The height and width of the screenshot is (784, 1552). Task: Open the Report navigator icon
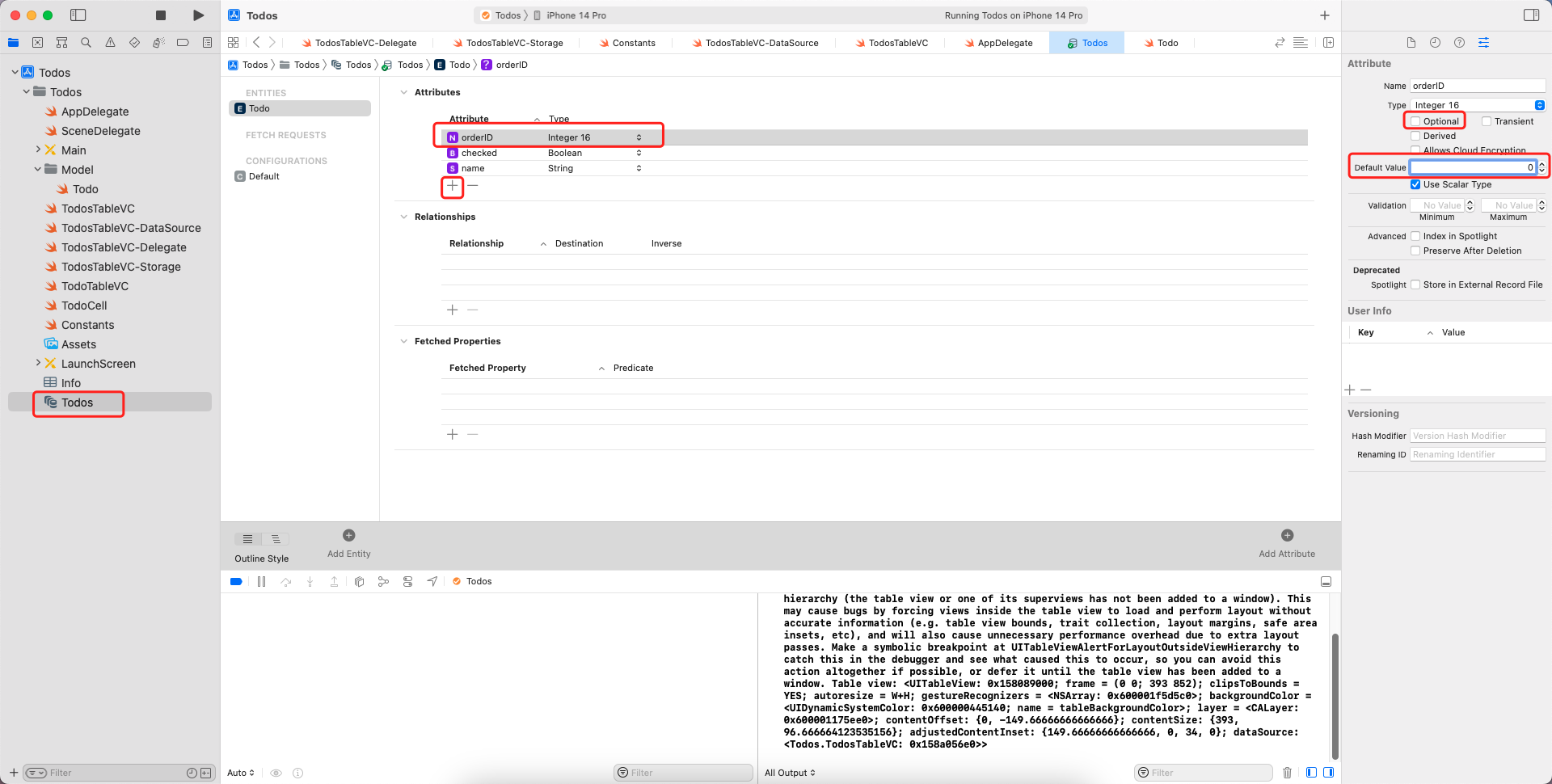tap(207, 43)
